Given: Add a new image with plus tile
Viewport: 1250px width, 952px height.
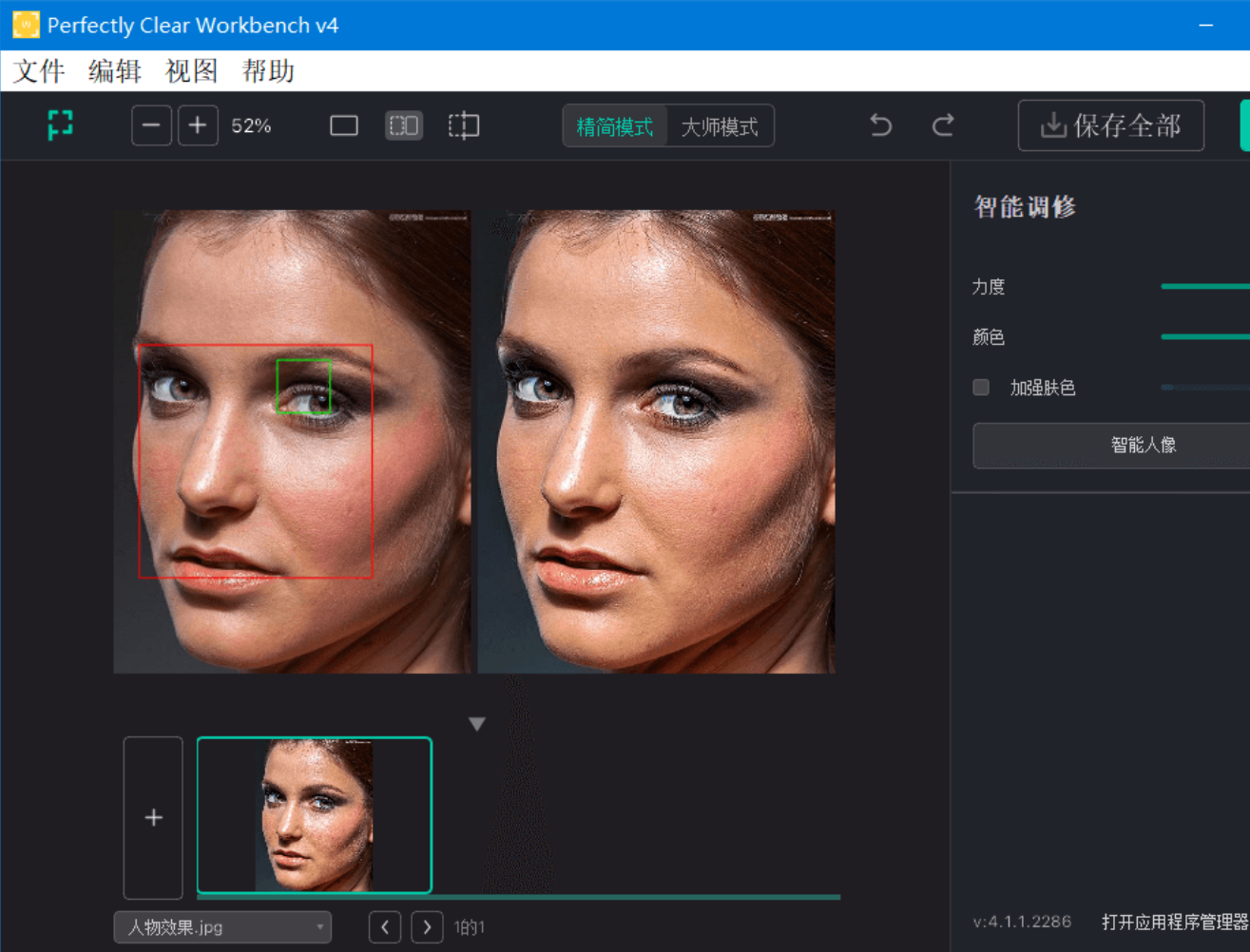Looking at the screenshot, I should point(153,817).
